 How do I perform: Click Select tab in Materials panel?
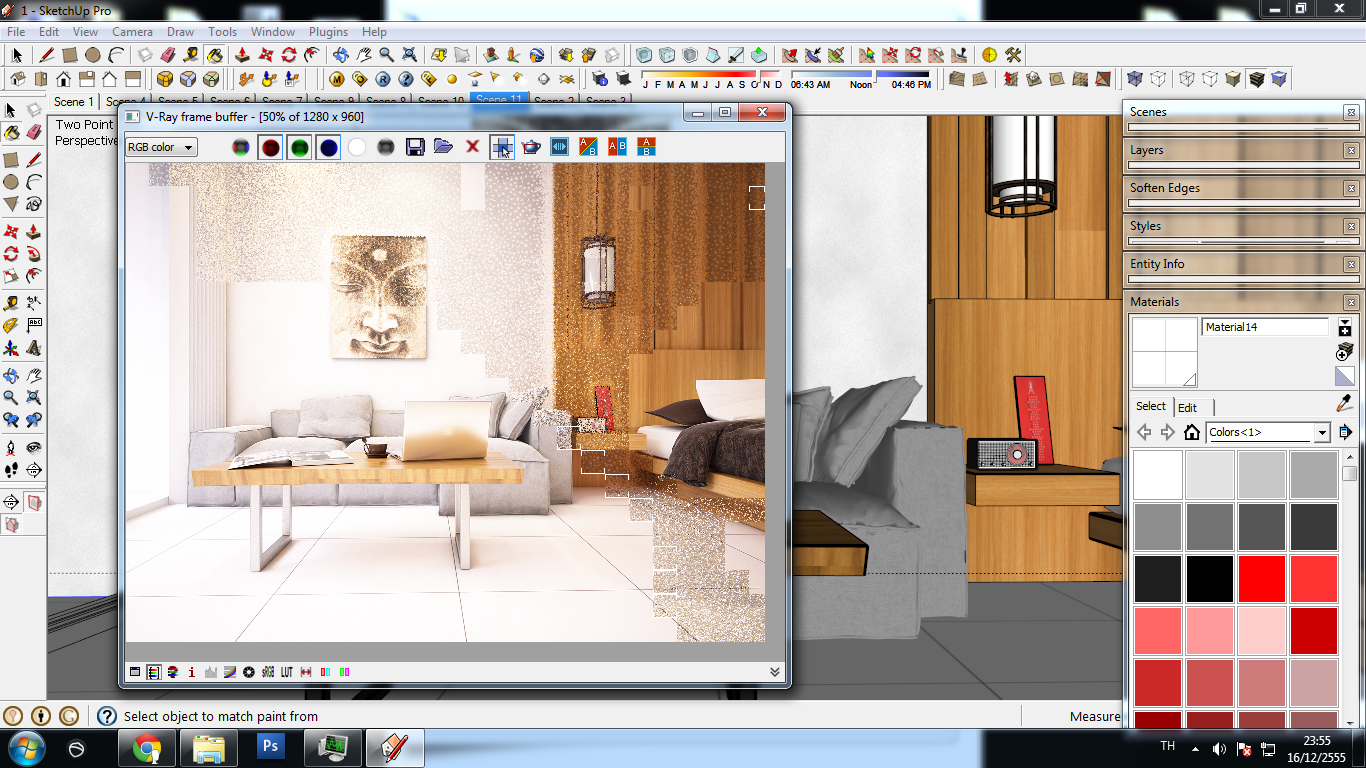click(x=1151, y=406)
